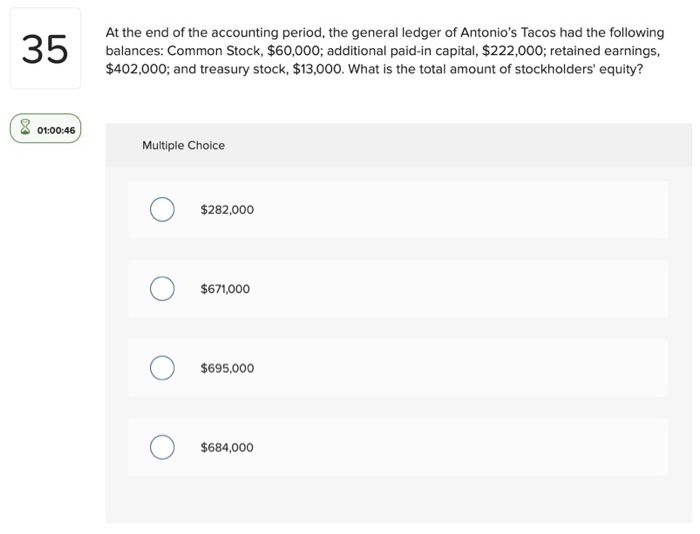Click "stockholders' equity" in the question
This screenshot has height=534, width=700.
tap(573, 69)
